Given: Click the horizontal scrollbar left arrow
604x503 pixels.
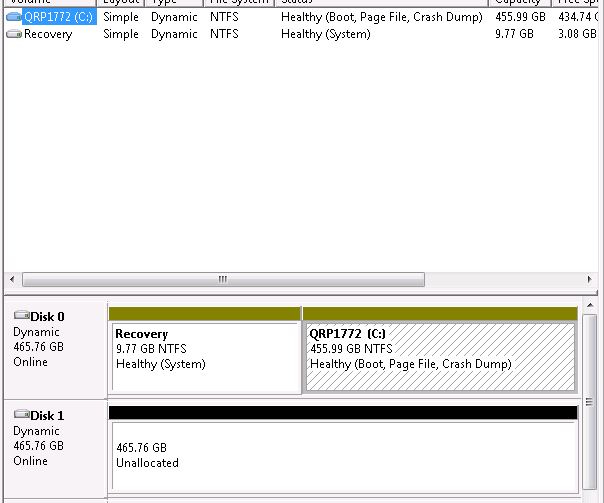Looking at the screenshot, I should (12, 280).
